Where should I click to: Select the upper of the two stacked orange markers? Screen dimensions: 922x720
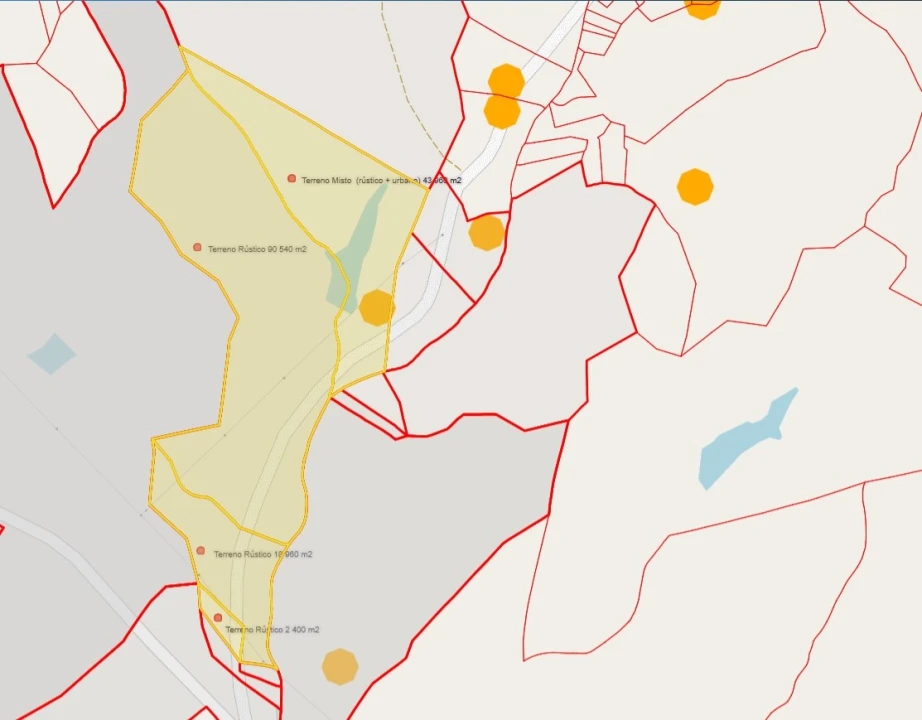tap(506, 81)
